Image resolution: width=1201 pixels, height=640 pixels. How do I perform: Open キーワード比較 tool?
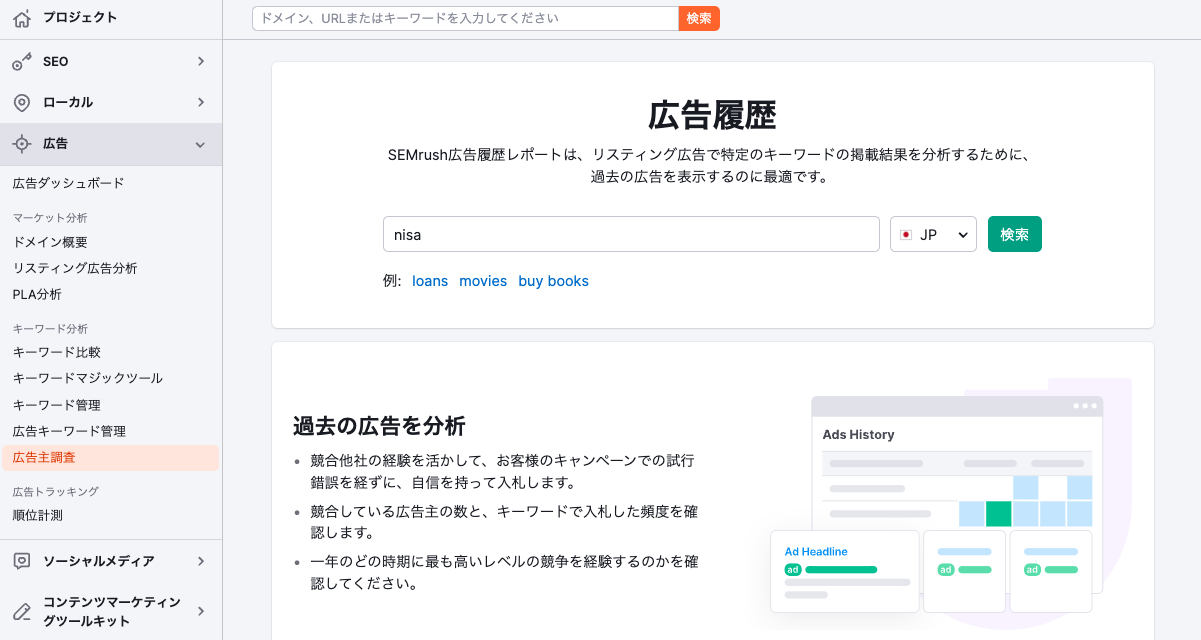click(57, 352)
